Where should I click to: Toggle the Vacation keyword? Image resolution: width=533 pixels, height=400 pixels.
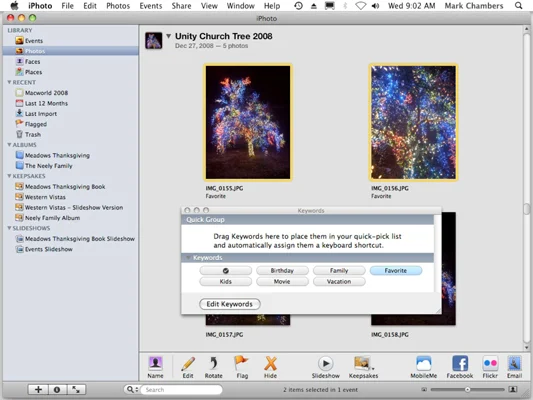[x=339, y=282]
